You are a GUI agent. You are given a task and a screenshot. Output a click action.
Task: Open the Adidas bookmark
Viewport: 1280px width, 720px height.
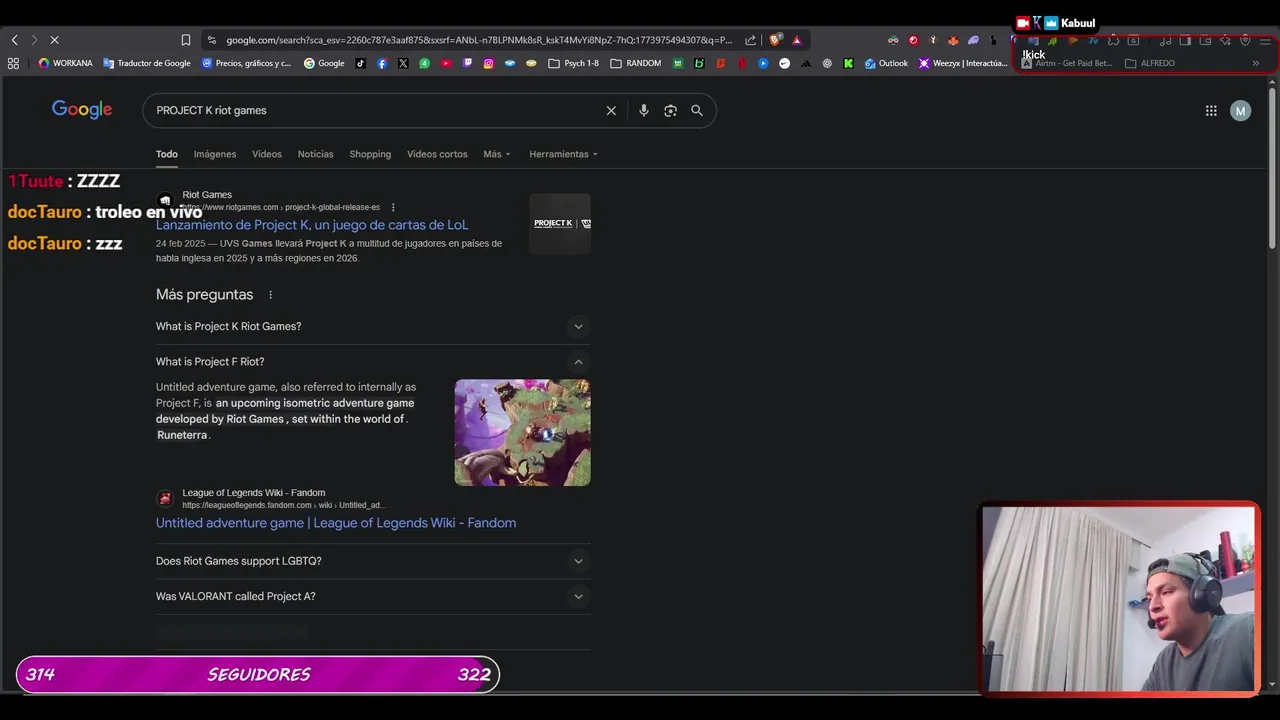point(806,63)
